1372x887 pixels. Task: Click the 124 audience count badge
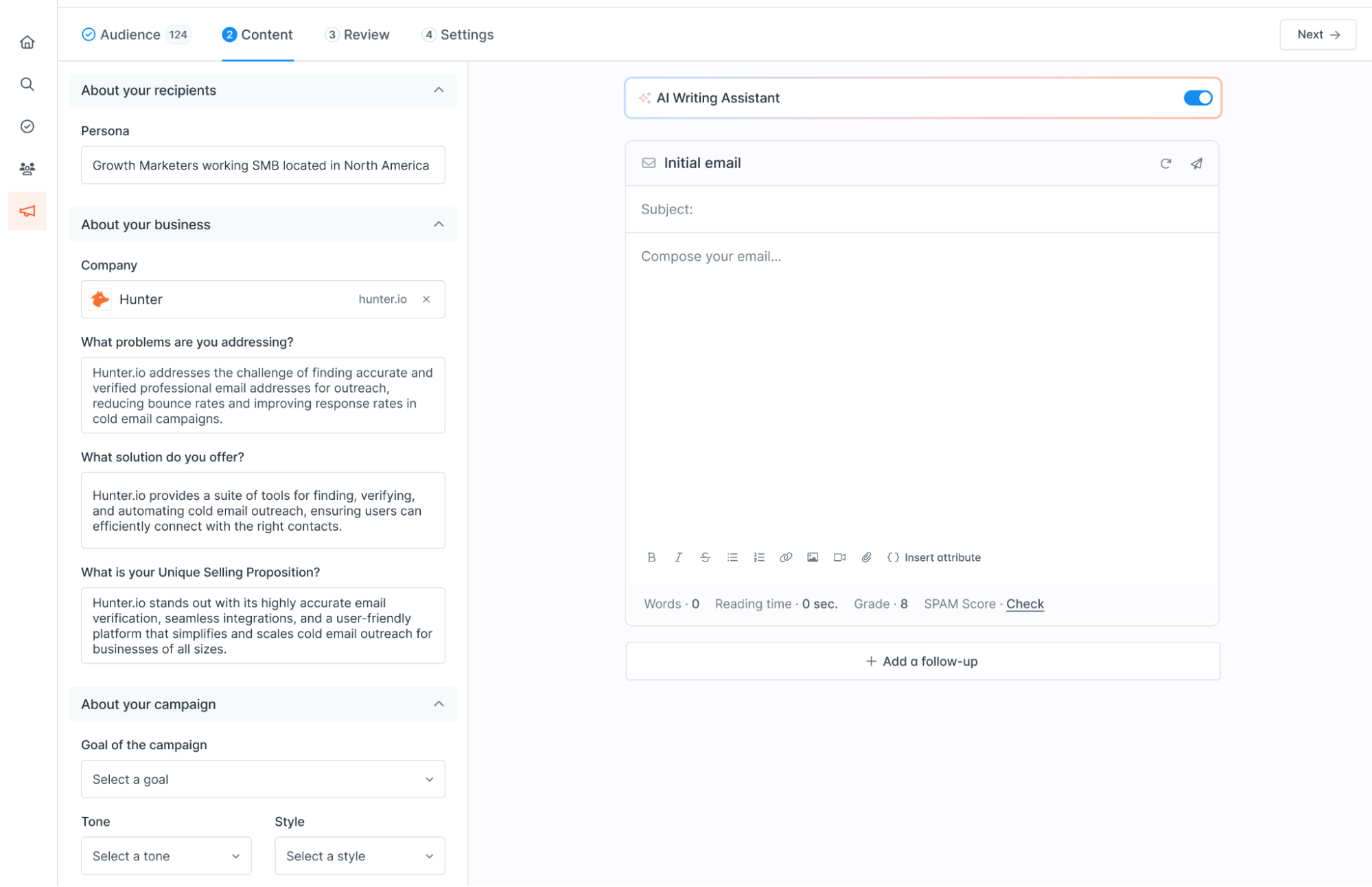coord(178,34)
